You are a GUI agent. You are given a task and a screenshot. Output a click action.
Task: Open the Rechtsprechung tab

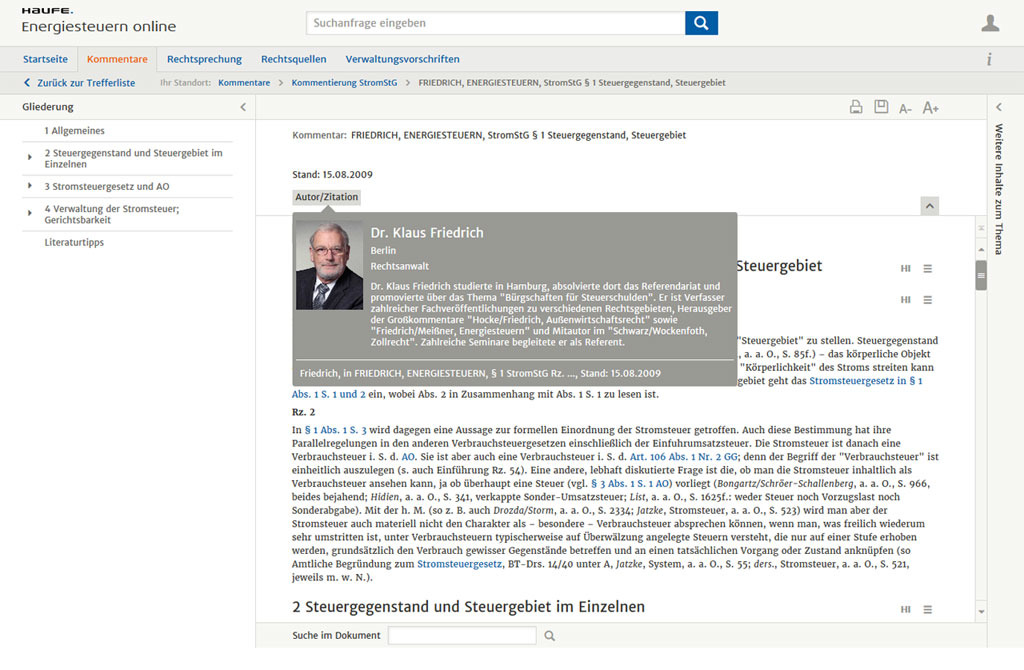(204, 59)
